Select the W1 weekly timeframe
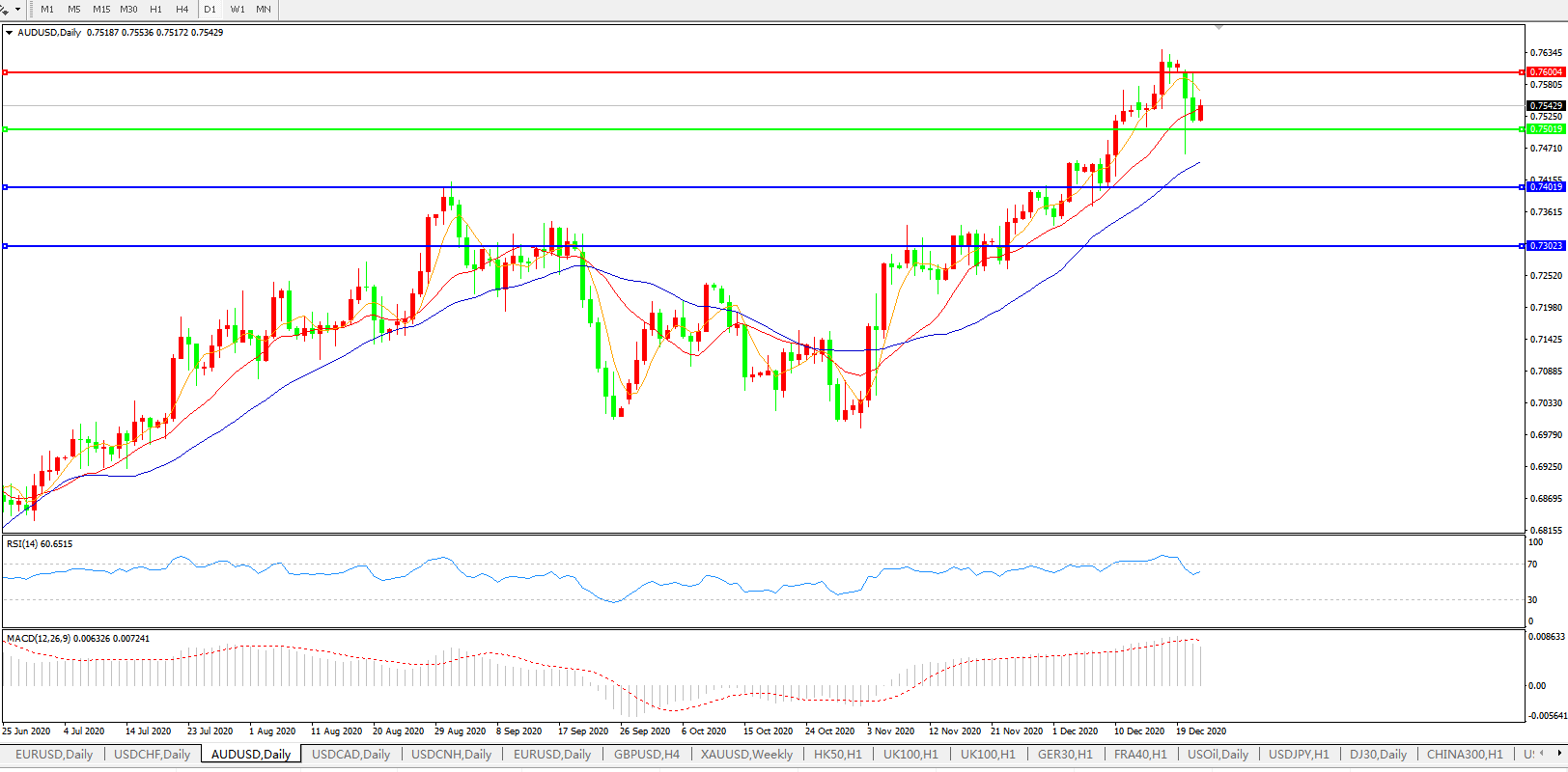This screenshot has width=1568, height=772. coord(238,10)
